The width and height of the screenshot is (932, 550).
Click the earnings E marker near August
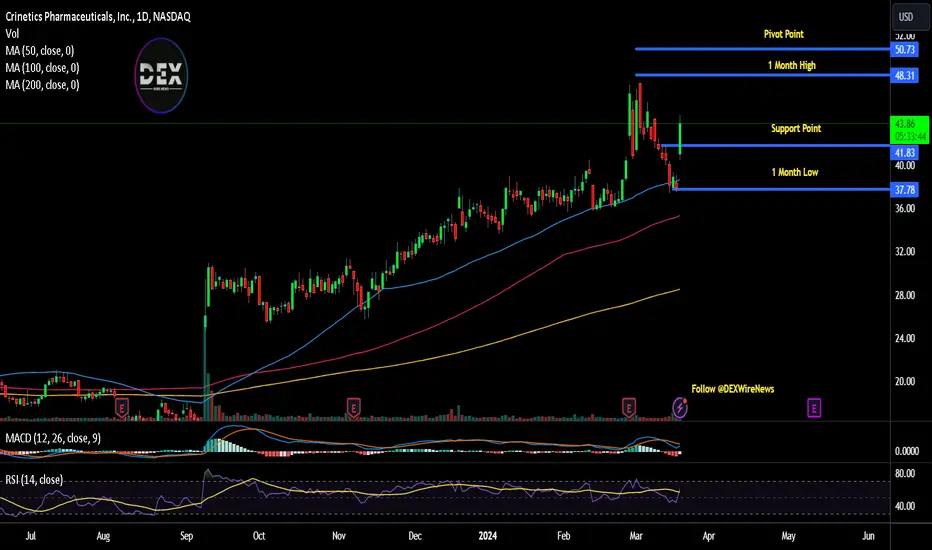122,408
